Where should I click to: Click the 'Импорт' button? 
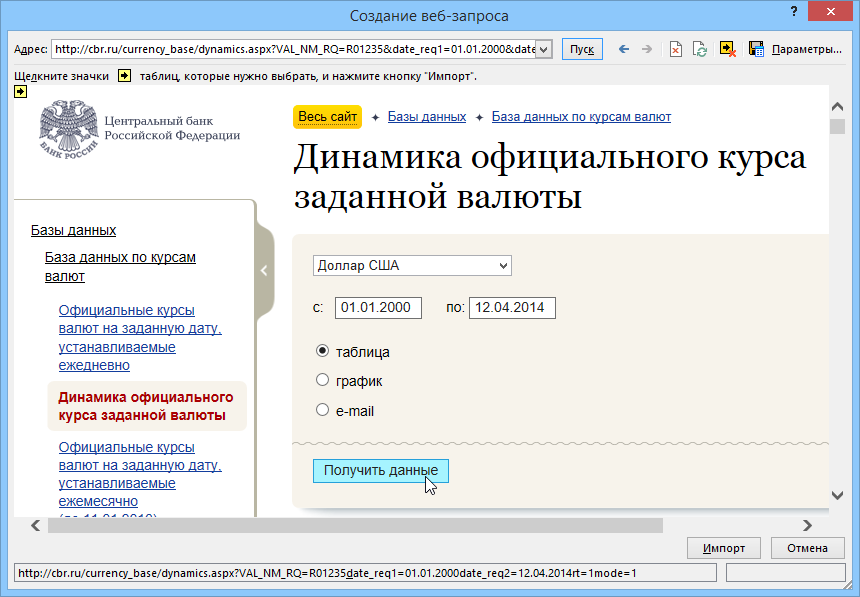[x=723, y=548]
